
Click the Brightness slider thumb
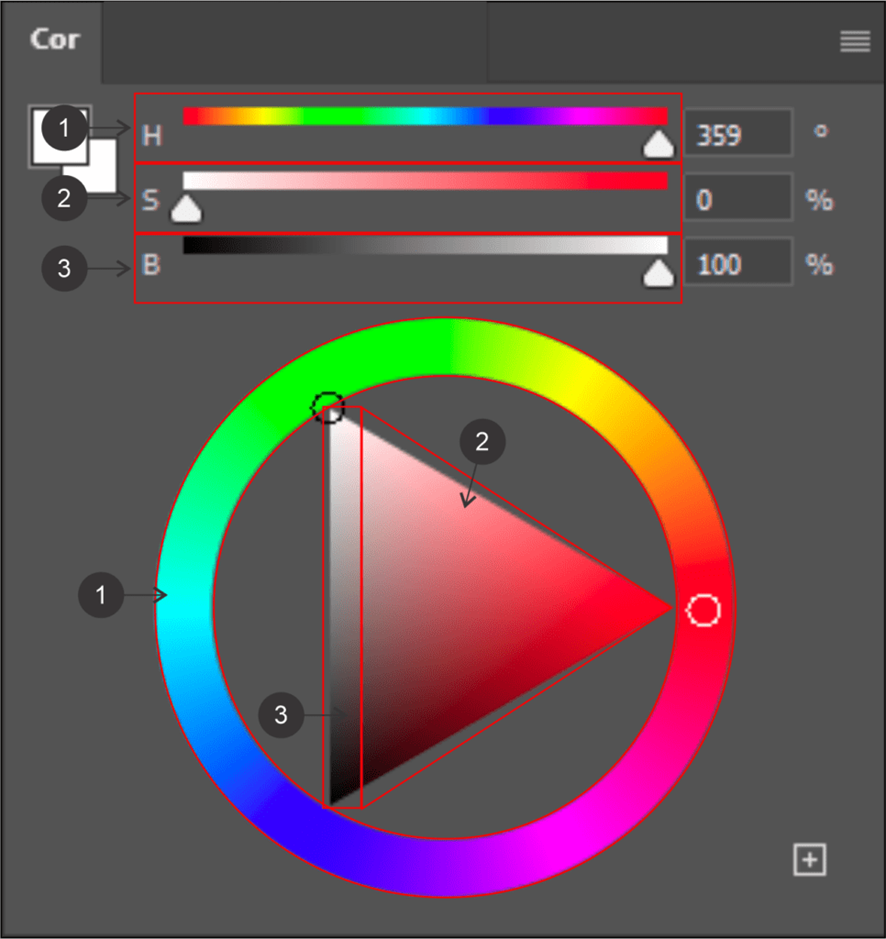[x=658, y=273]
